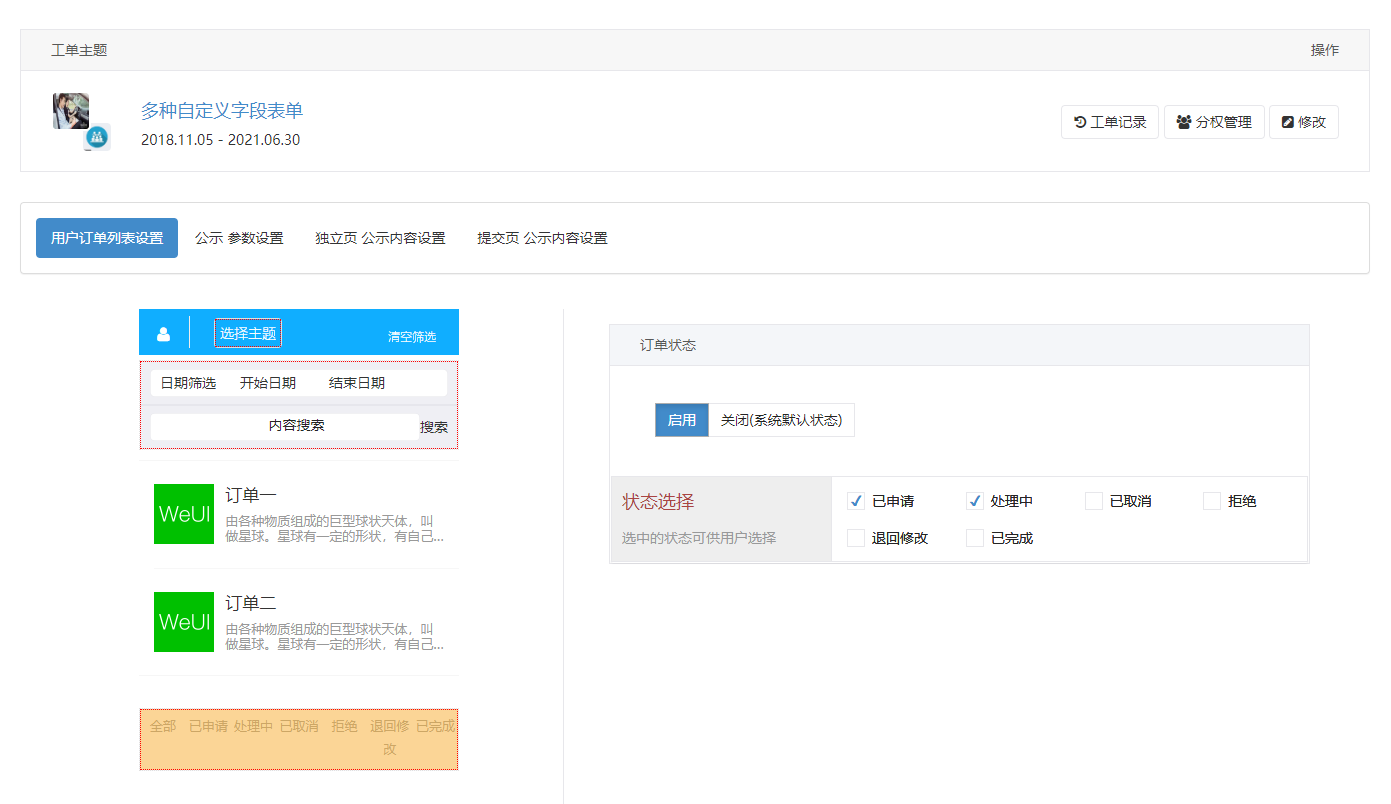This screenshot has width=1391, height=804.
Task: Switch to 独立页 公示内容设置 tab
Action: coord(380,238)
